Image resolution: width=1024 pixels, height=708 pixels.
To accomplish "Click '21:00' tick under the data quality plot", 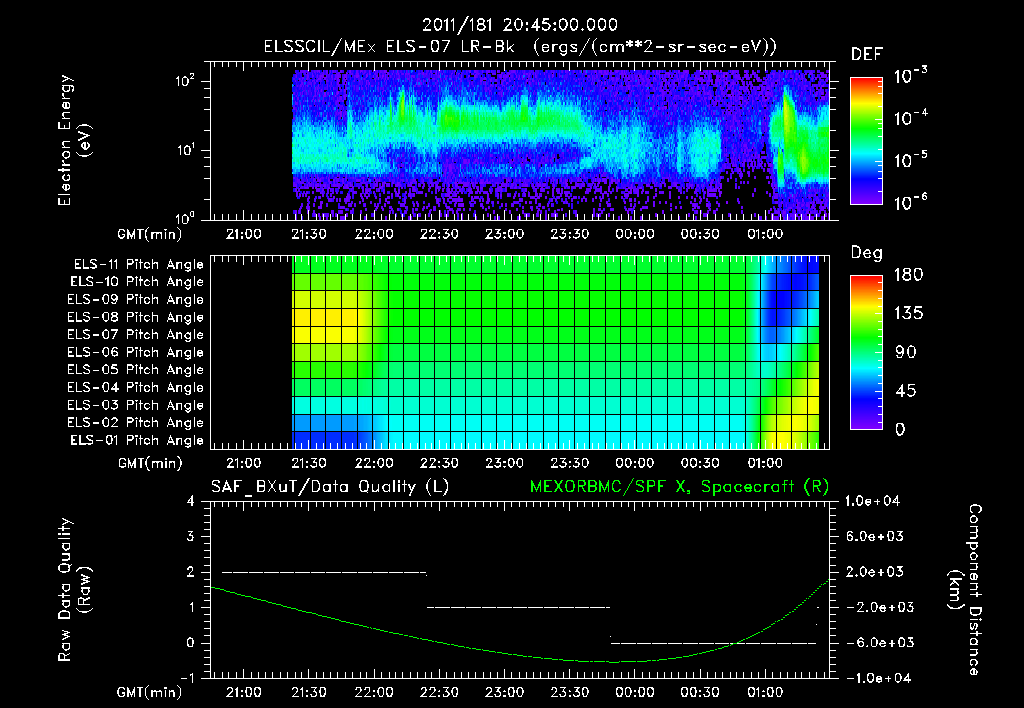I will tap(244, 692).
